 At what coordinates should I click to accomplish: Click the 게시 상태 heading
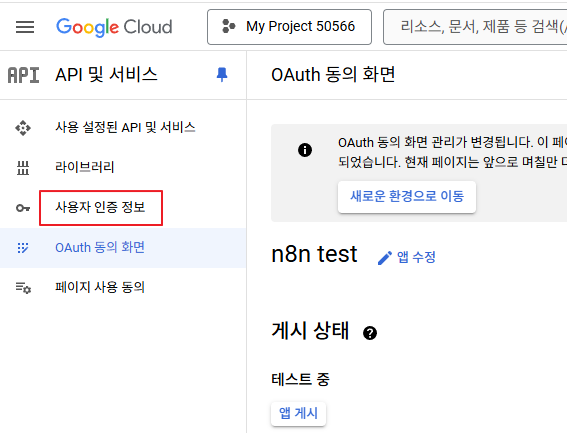[310, 331]
